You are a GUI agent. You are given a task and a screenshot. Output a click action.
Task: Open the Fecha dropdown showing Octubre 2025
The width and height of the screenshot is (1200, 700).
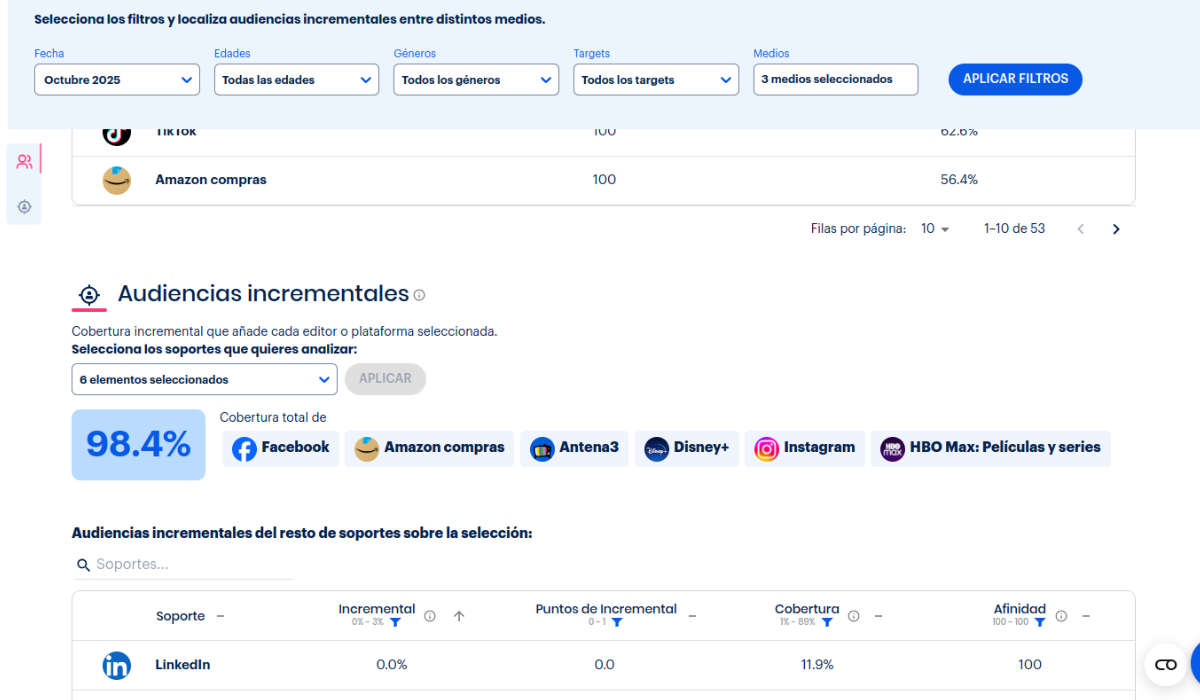point(116,80)
